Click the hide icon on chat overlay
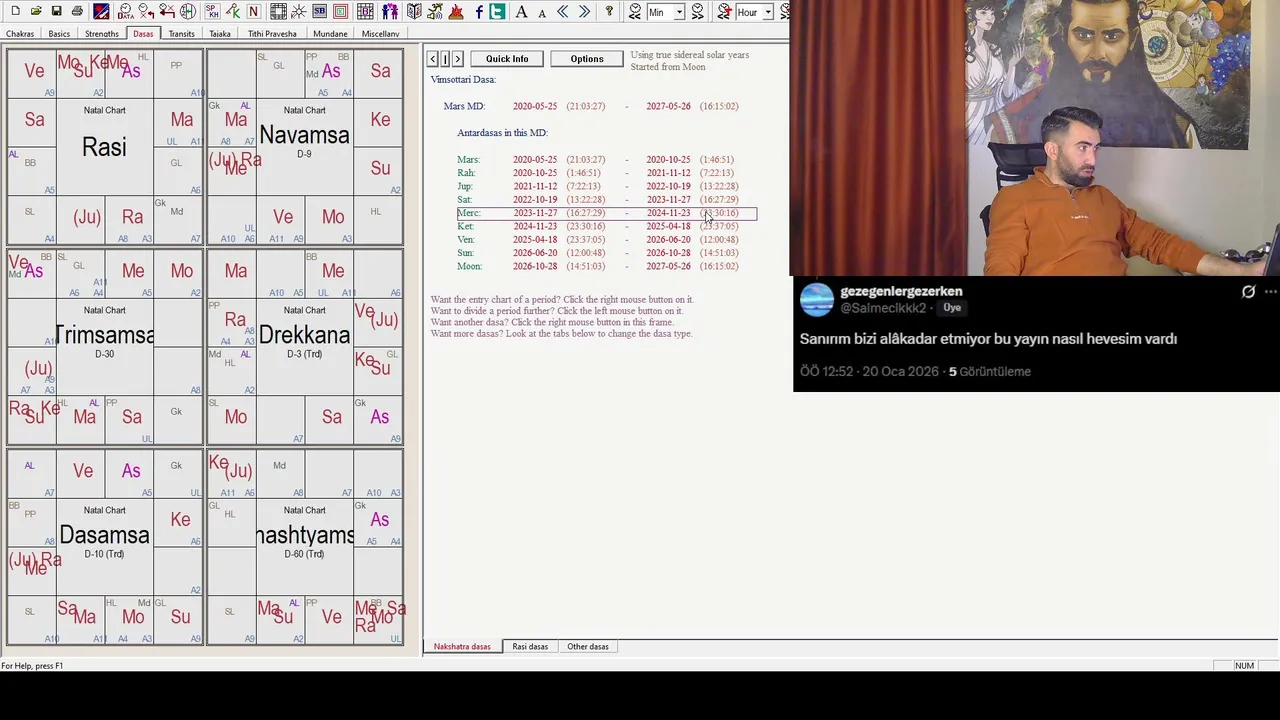 (1248, 292)
